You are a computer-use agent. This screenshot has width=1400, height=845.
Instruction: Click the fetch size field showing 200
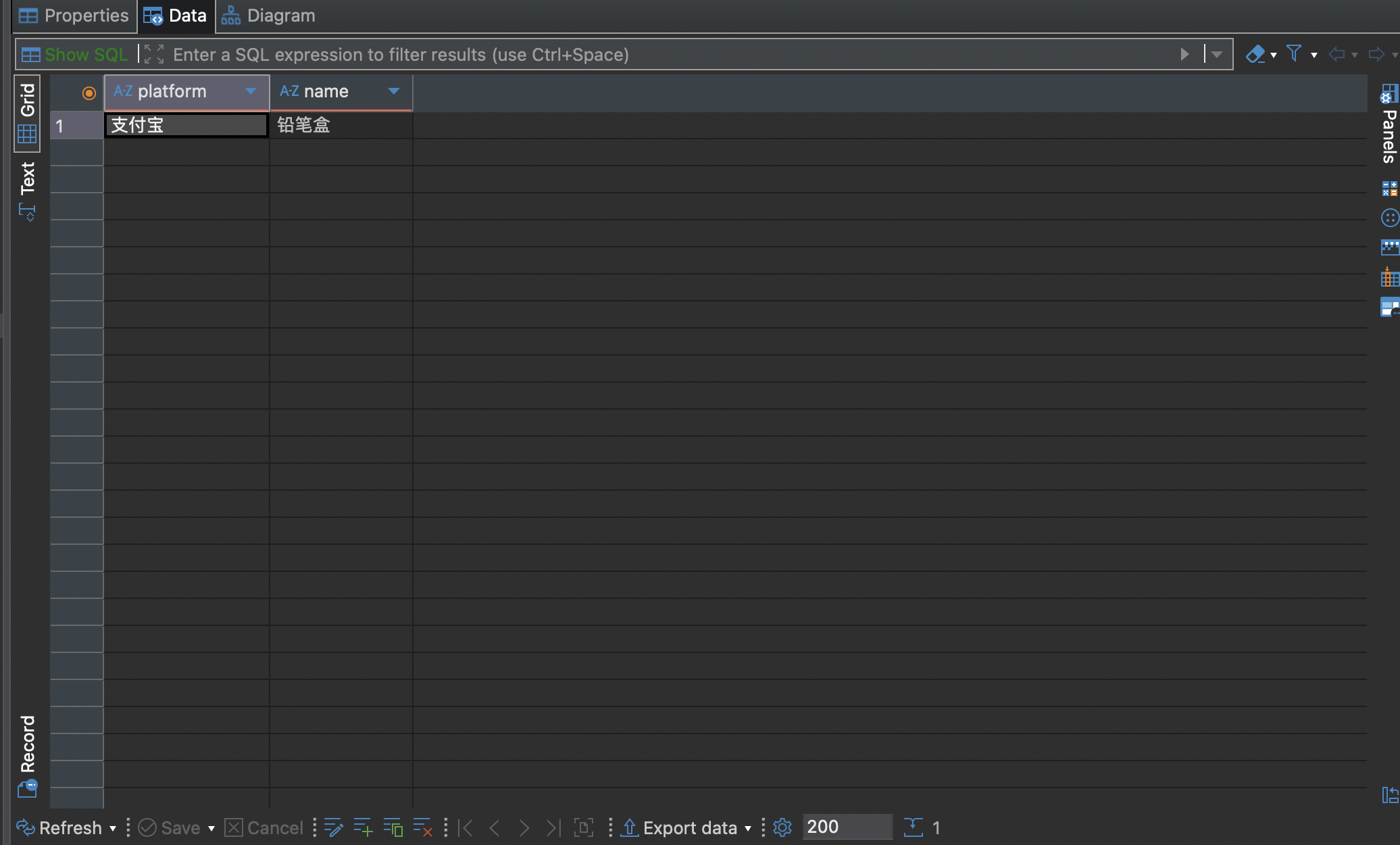click(847, 827)
